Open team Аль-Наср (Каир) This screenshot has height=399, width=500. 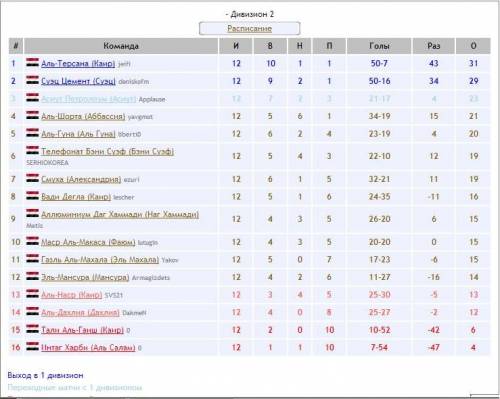coord(71,295)
